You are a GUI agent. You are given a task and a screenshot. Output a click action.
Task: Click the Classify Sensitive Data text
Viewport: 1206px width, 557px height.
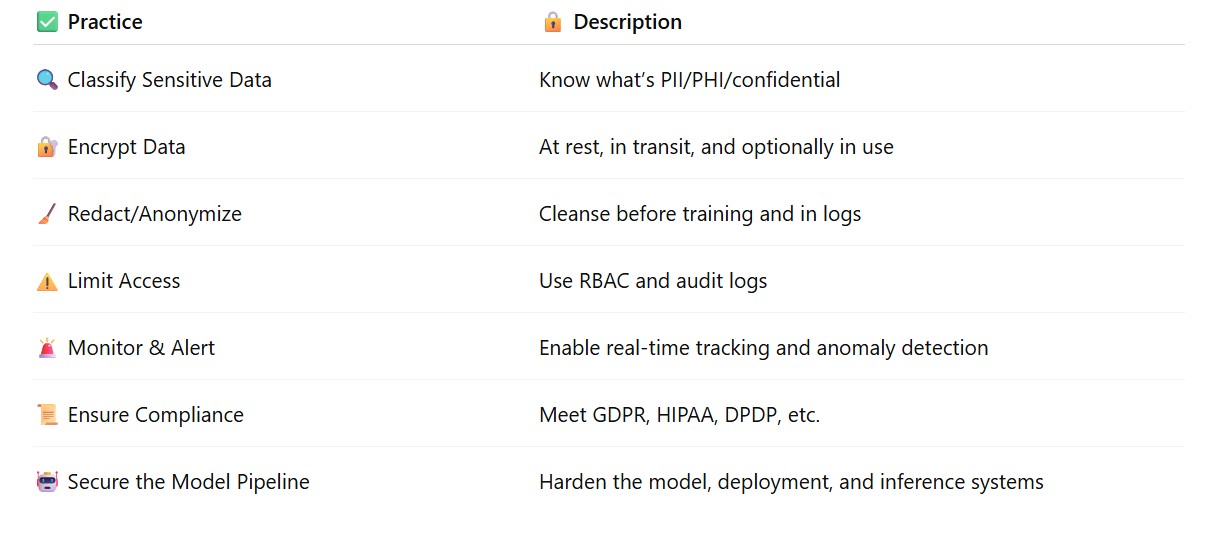(170, 80)
